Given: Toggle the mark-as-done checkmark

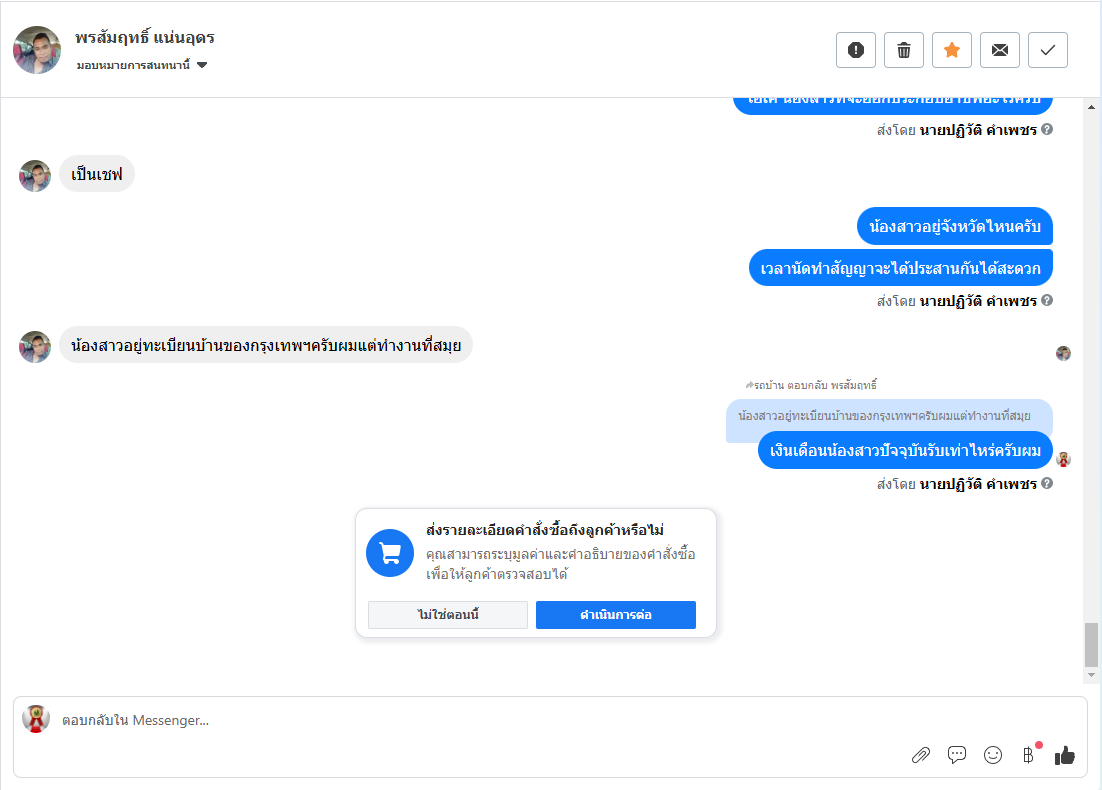Looking at the screenshot, I should [1048, 50].
